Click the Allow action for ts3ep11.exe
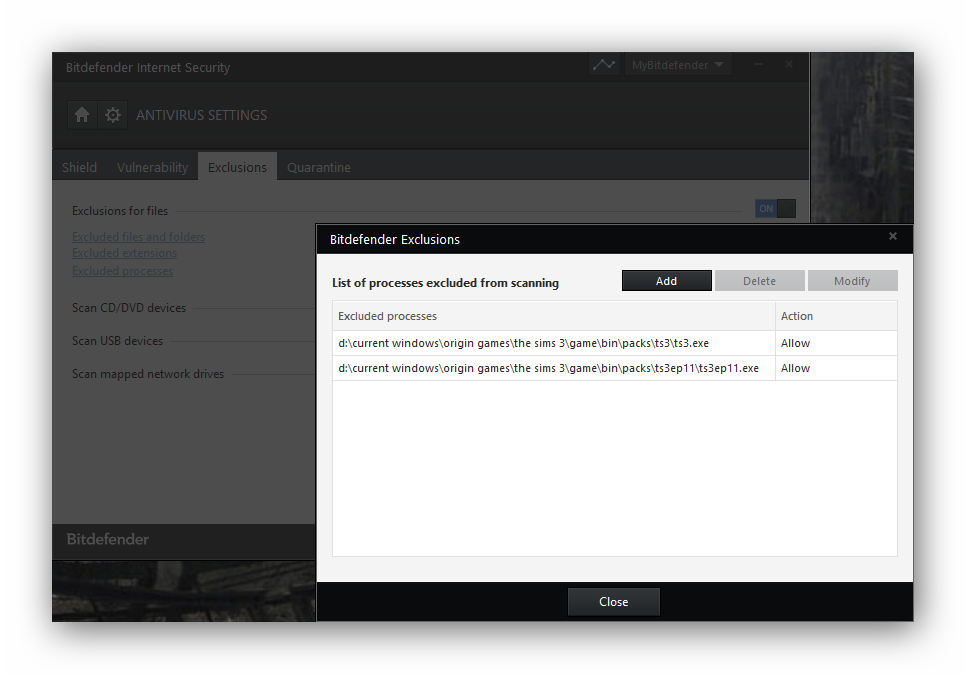This screenshot has height=674, width=966. [795, 368]
